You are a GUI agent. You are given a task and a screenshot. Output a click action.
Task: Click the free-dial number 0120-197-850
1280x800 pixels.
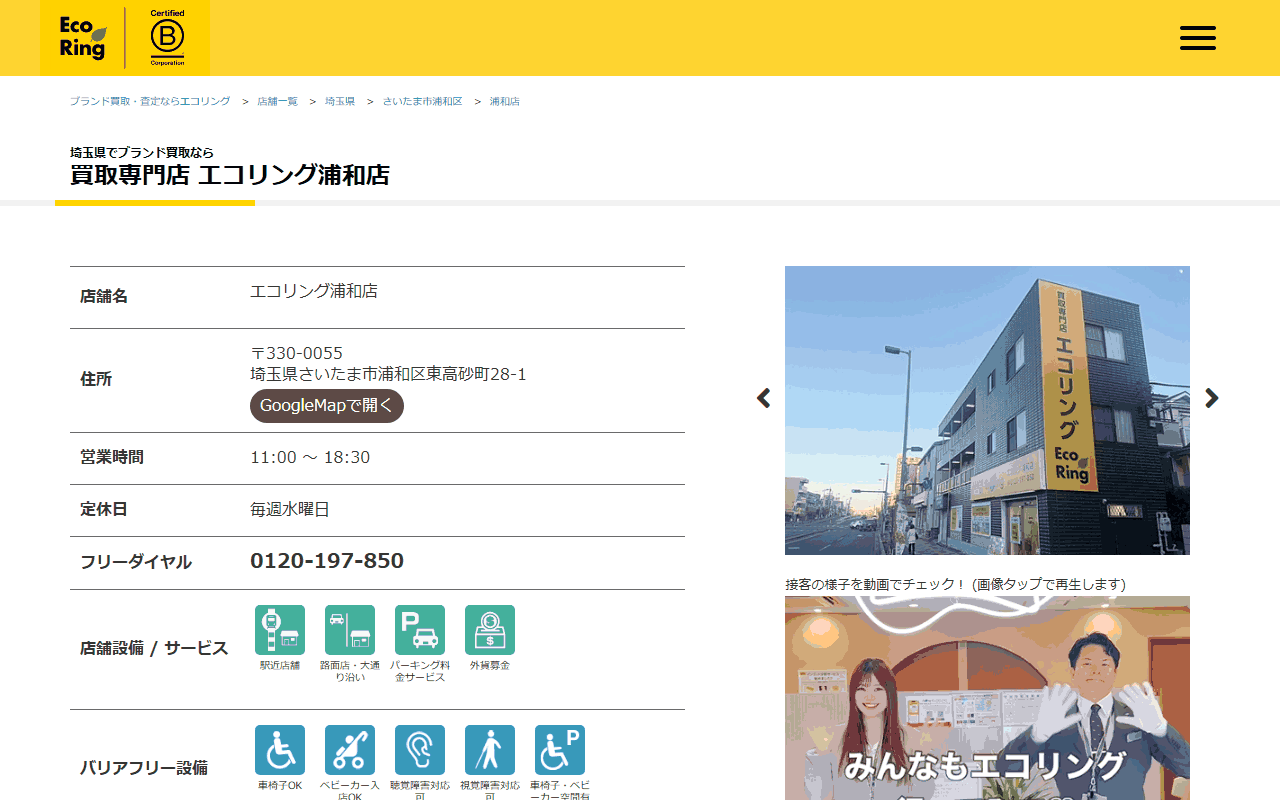(x=327, y=561)
